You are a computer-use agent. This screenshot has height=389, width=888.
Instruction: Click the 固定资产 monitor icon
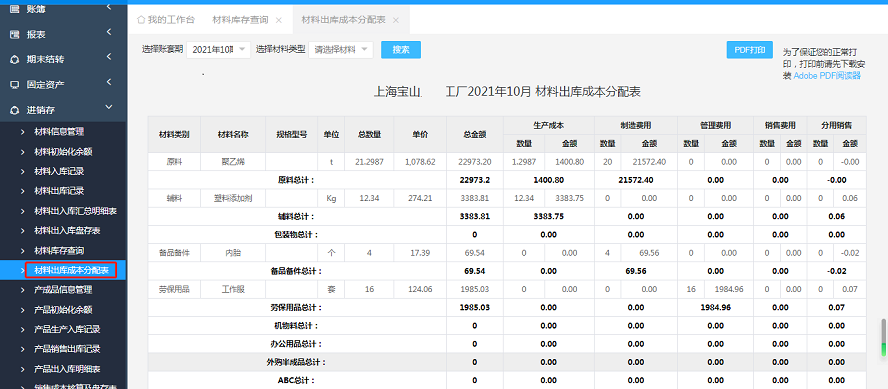[15, 84]
